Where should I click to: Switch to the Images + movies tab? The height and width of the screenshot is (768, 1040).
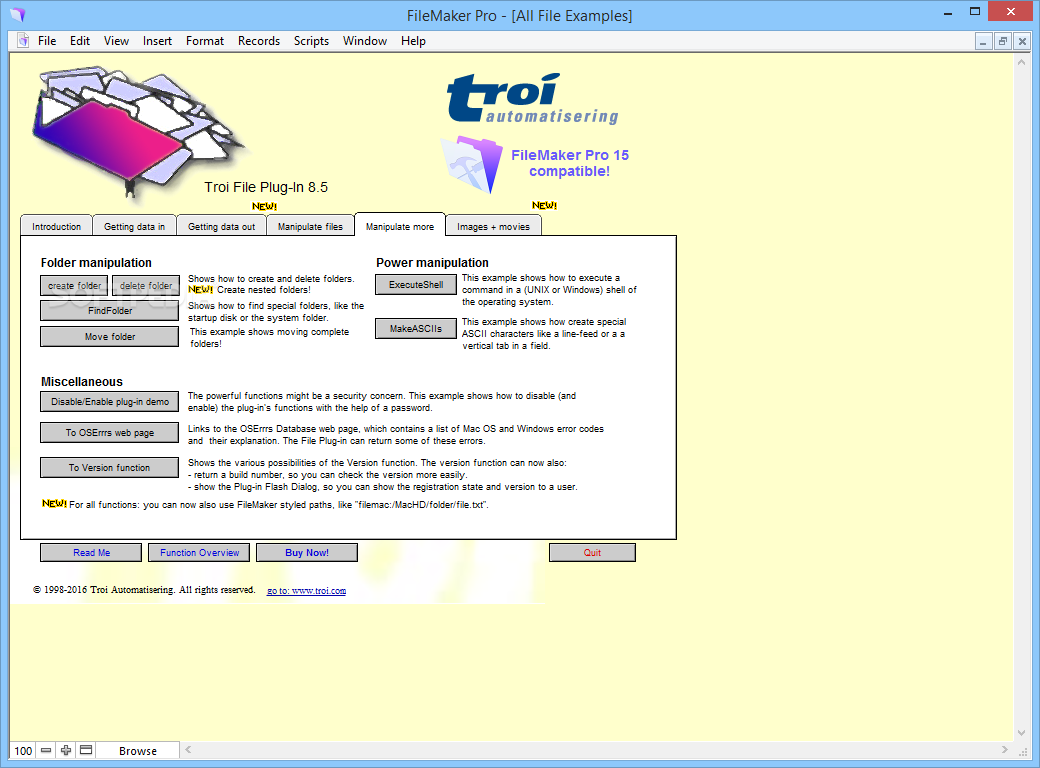(493, 226)
